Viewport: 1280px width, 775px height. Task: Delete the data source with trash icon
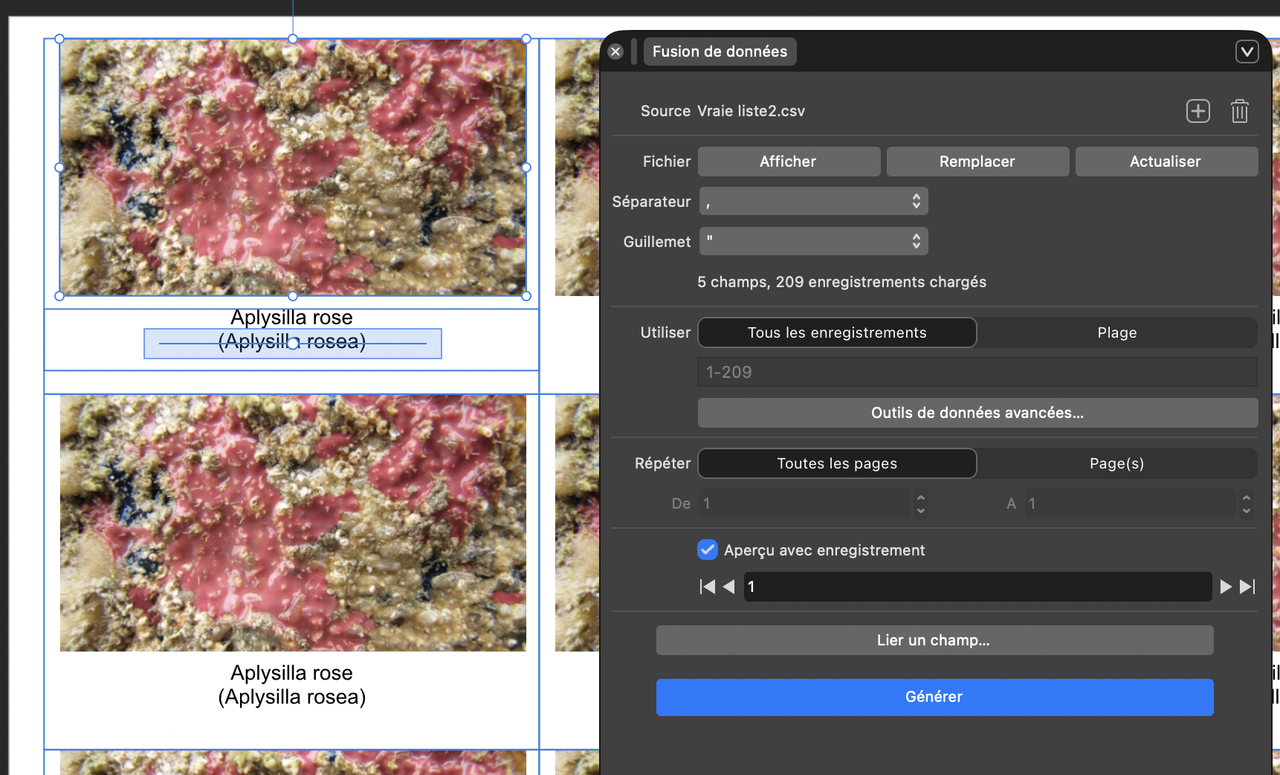click(1240, 111)
